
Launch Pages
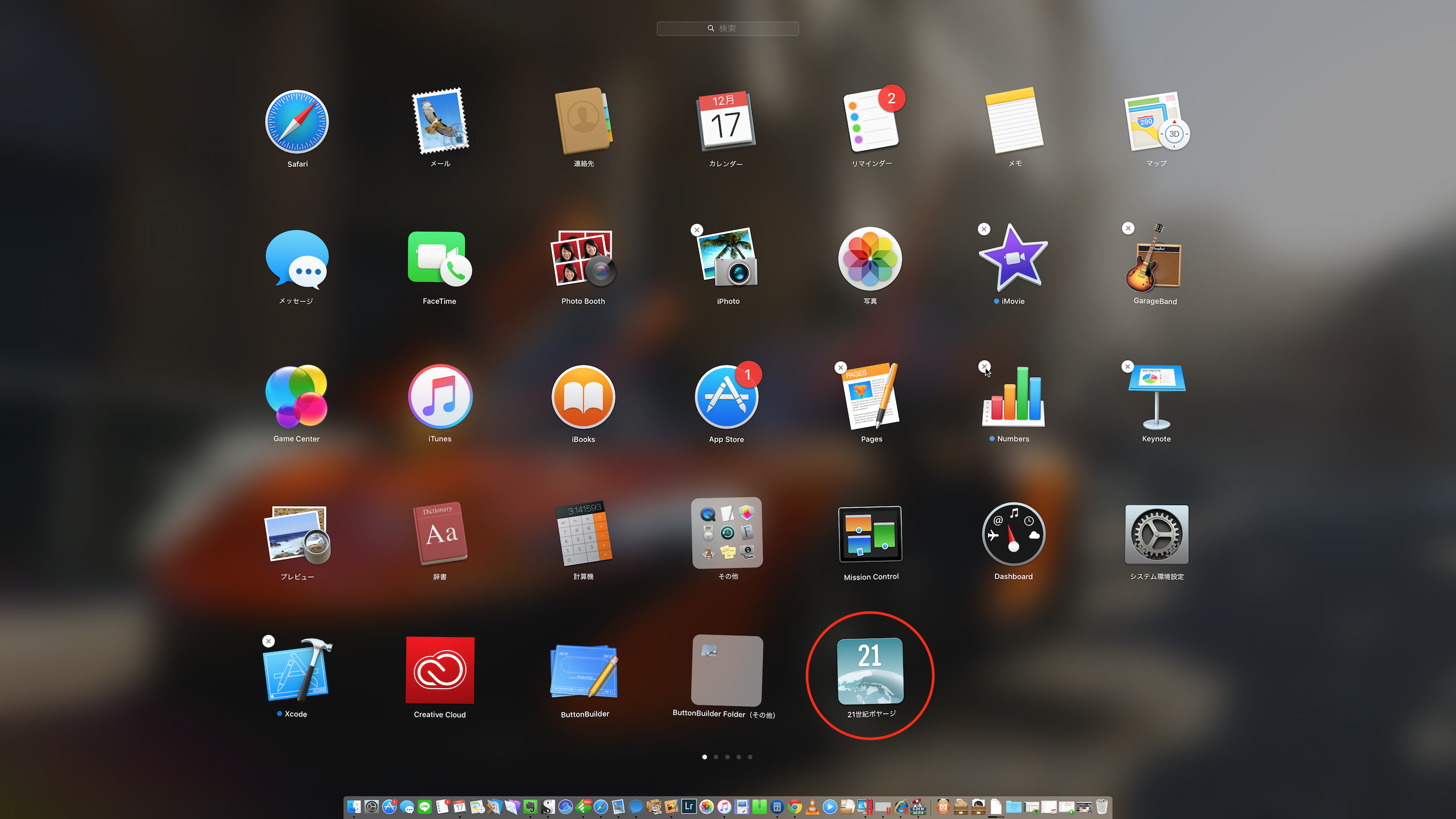(871, 396)
